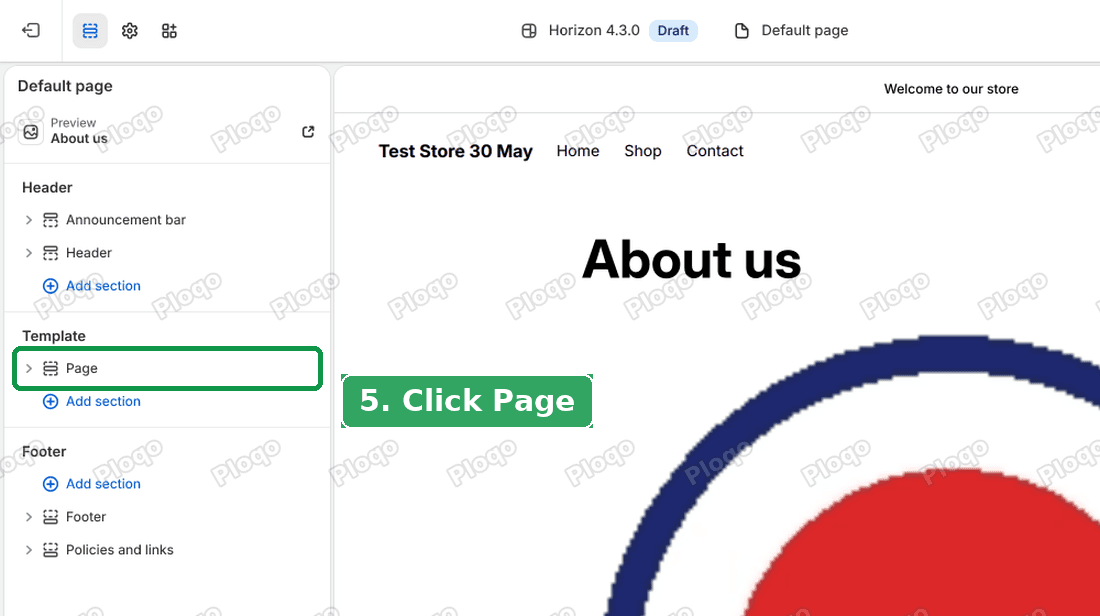The image size is (1100, 616).
Task: Select Policies and links tree item
Action: coord(119,550)
